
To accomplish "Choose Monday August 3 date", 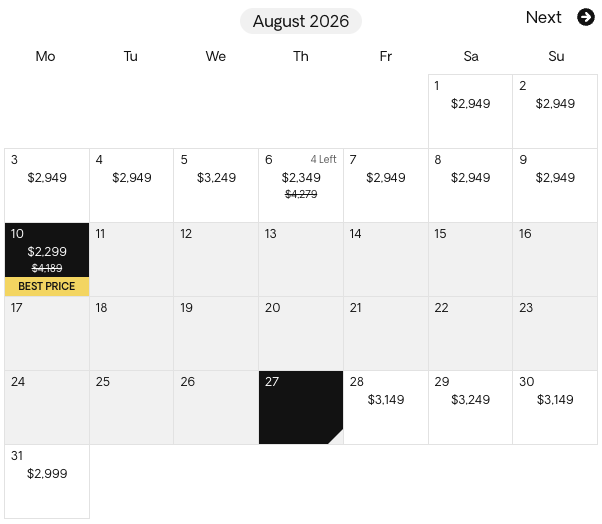I will (47, 185).
